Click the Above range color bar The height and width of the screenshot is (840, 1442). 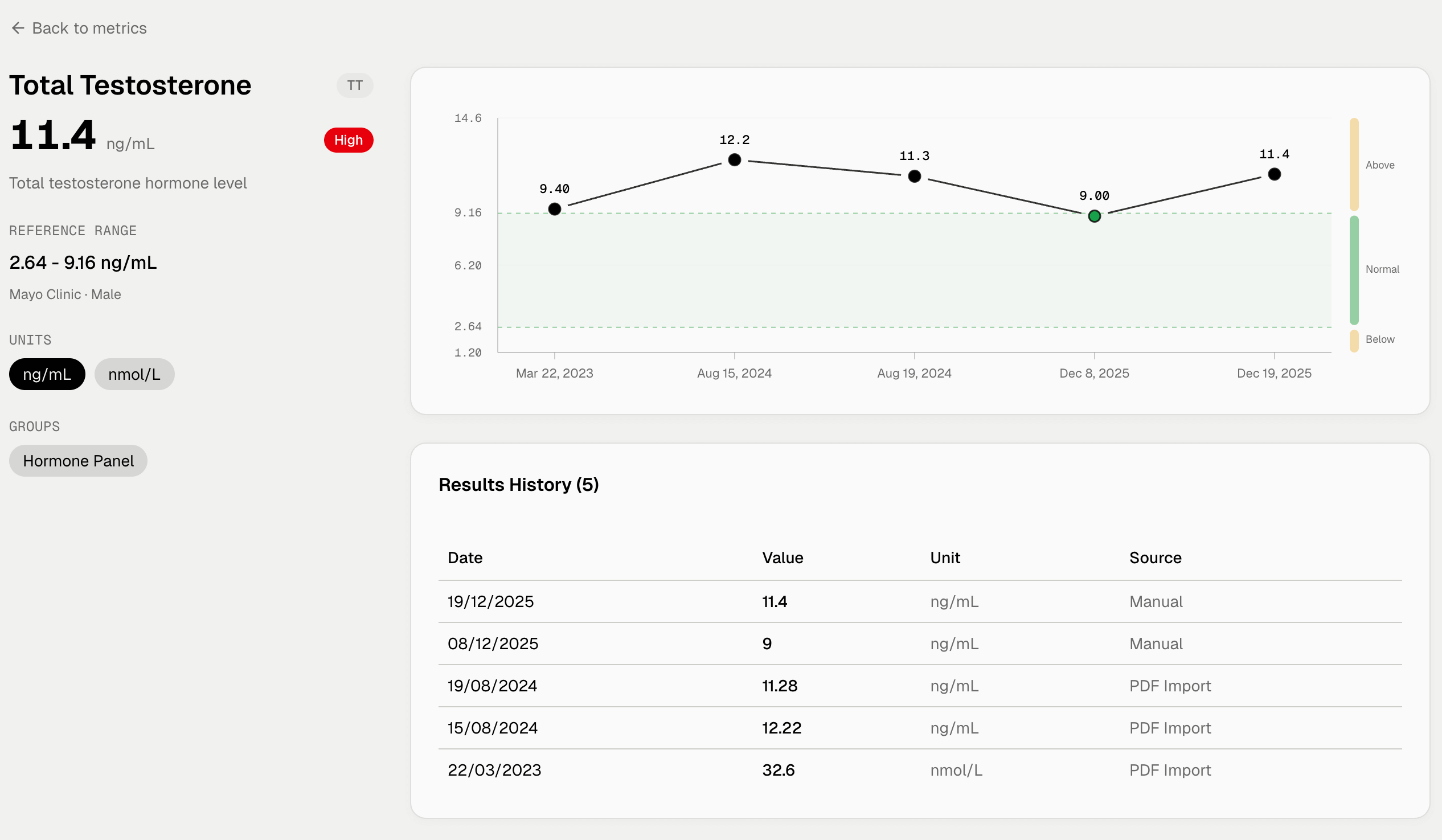tap(1354, 164)
